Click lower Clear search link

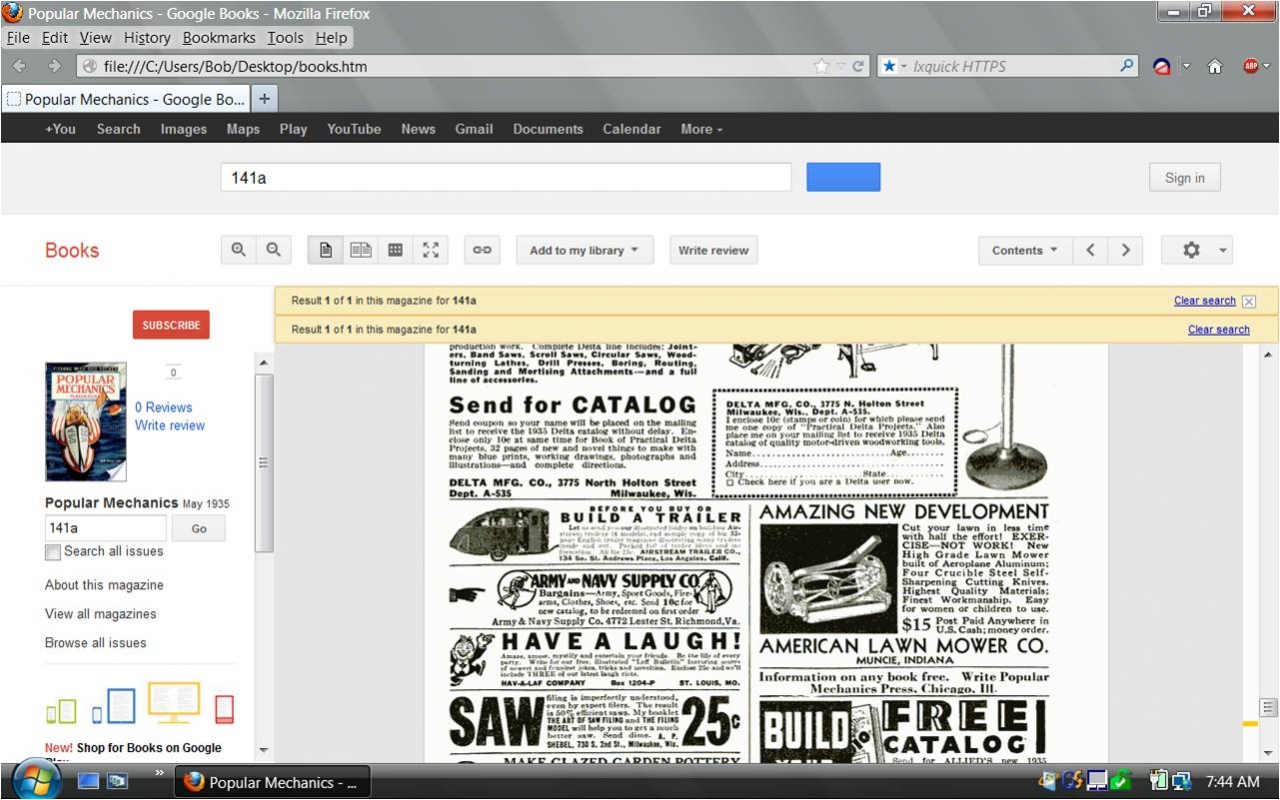pyautogui.click(x=1218, y=329)
